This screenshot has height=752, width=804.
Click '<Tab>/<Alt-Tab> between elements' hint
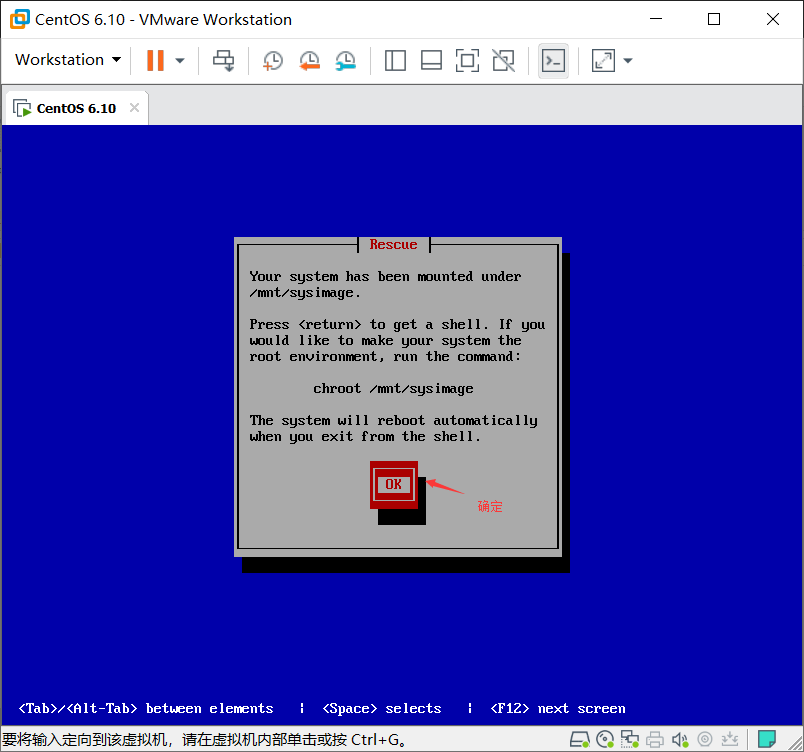click(x=146, y=708)
